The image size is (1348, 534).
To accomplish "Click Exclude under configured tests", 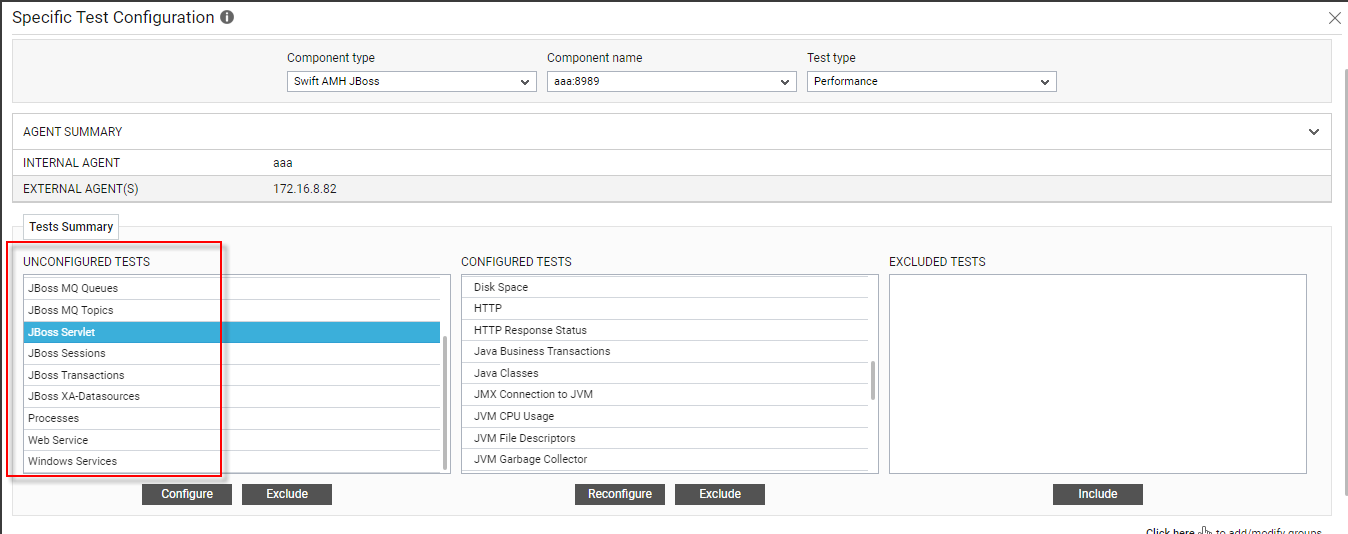I will point(720,494).
